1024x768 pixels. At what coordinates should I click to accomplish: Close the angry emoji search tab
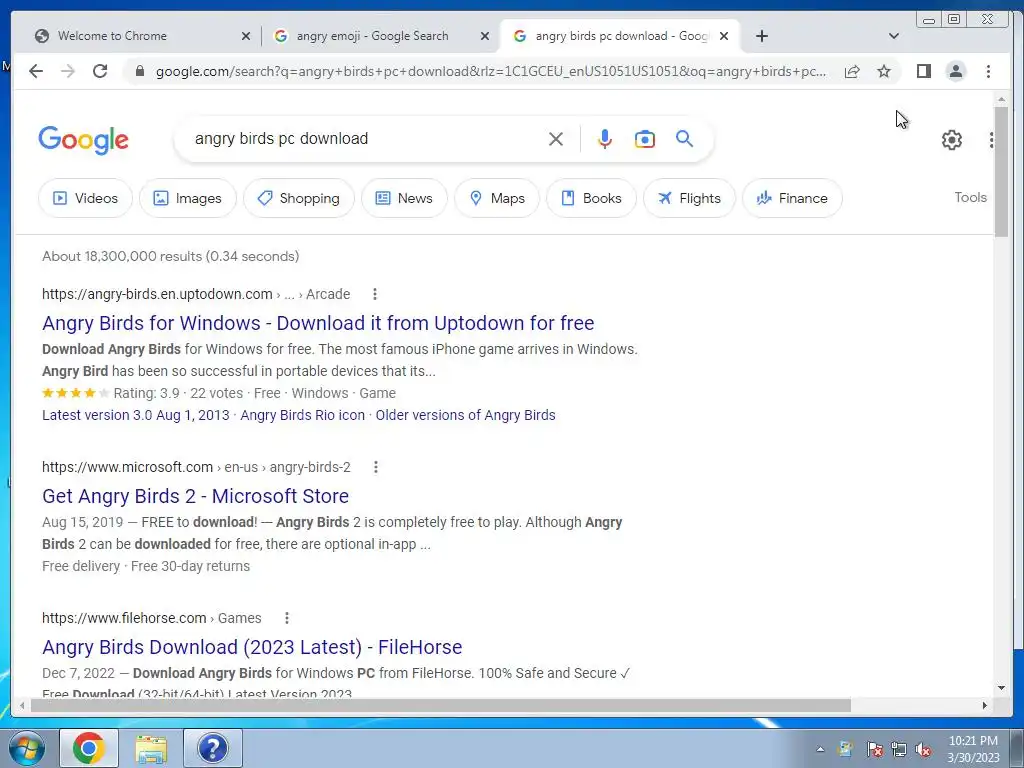tap(485, 36)
